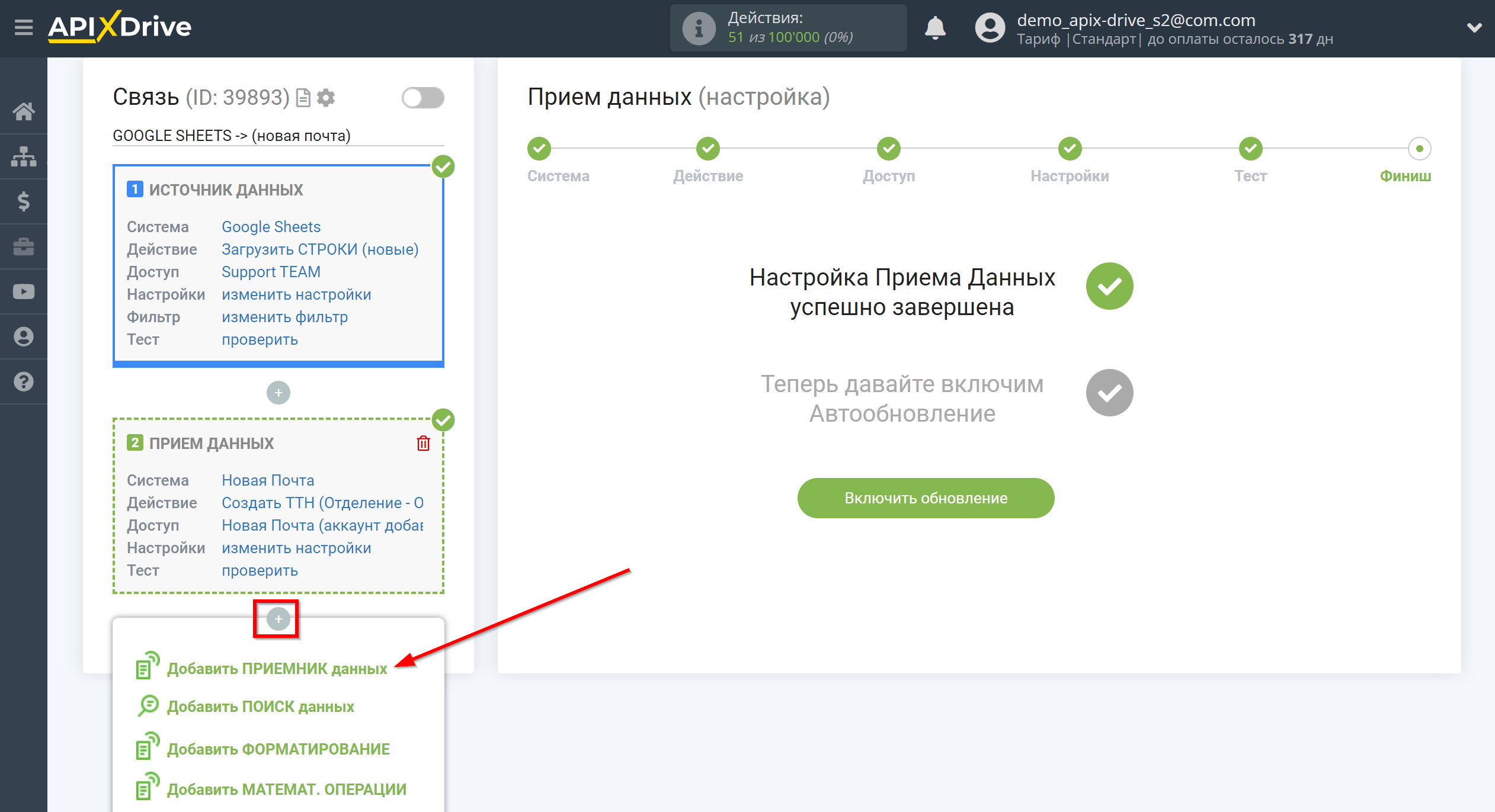
Task: Click the green check badge on receiver block
Action: point(443,421)
